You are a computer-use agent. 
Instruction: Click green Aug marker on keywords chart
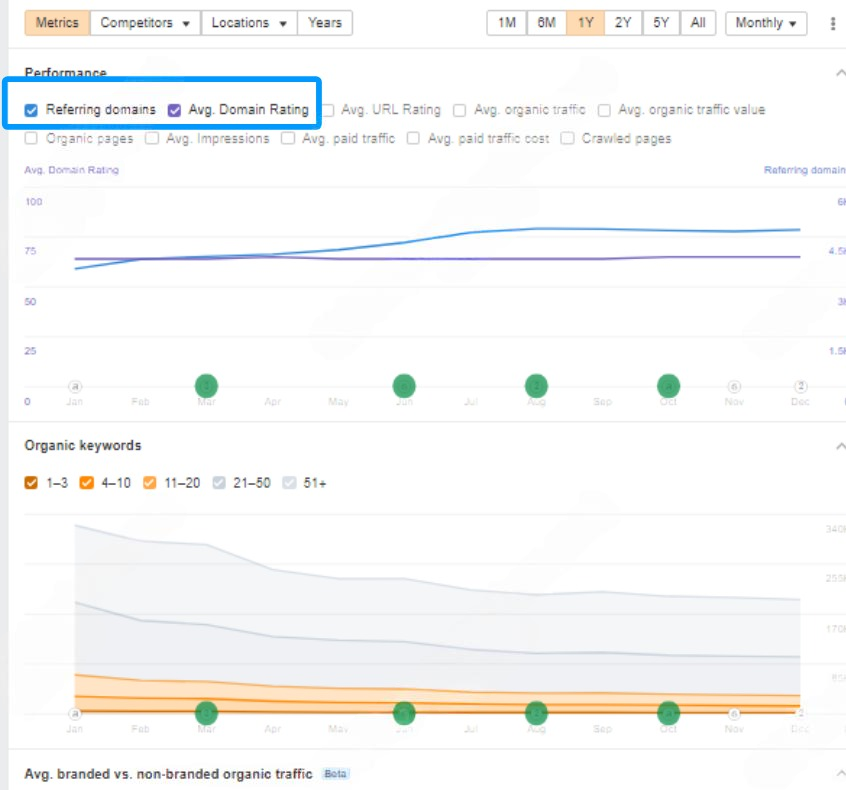click(x=536, y=713)
